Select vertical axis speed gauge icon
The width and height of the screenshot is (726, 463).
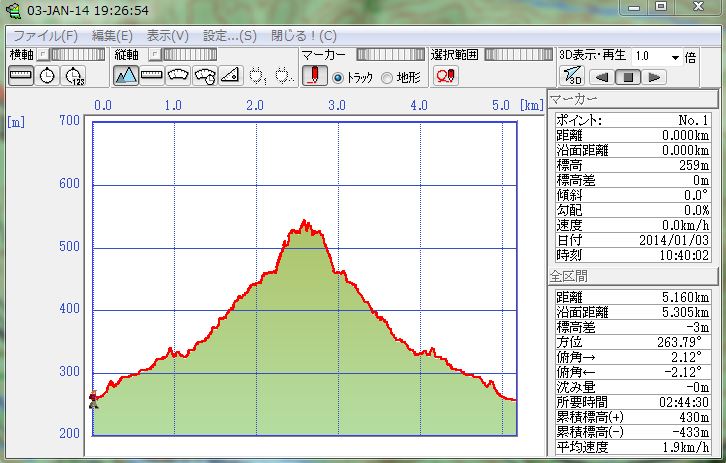178,75
